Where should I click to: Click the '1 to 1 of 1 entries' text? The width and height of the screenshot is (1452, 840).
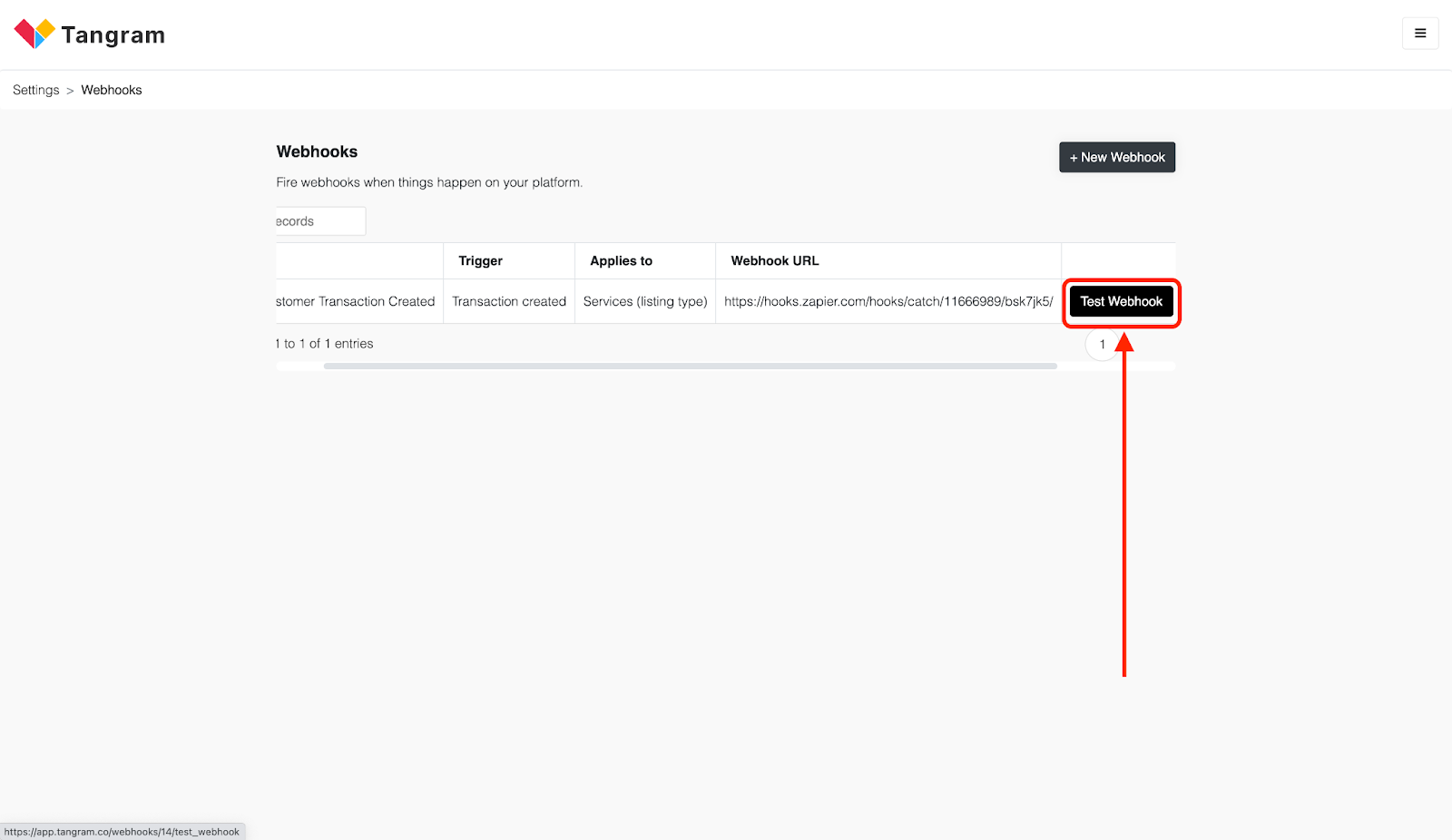coord(325,344)
